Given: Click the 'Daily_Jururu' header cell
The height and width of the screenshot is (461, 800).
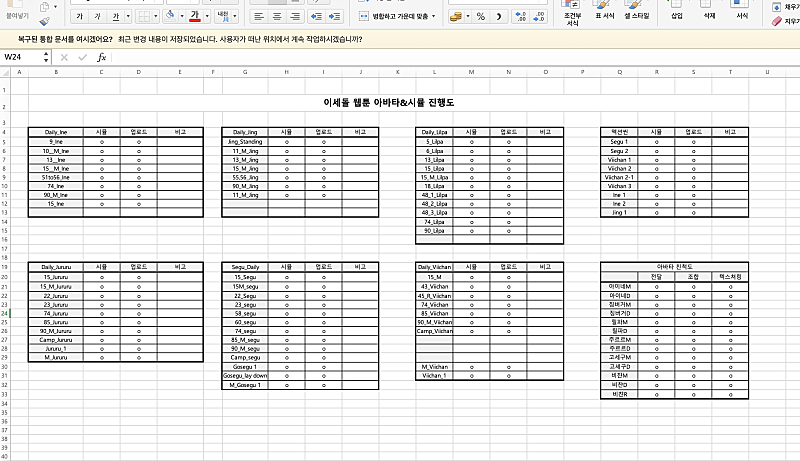Looking at the screenshot, I should pos(56,267).
